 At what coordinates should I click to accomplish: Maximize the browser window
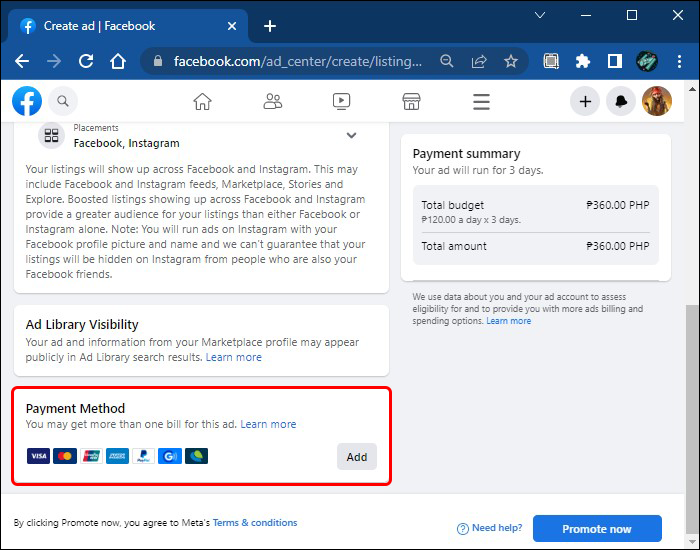[632, 15]
